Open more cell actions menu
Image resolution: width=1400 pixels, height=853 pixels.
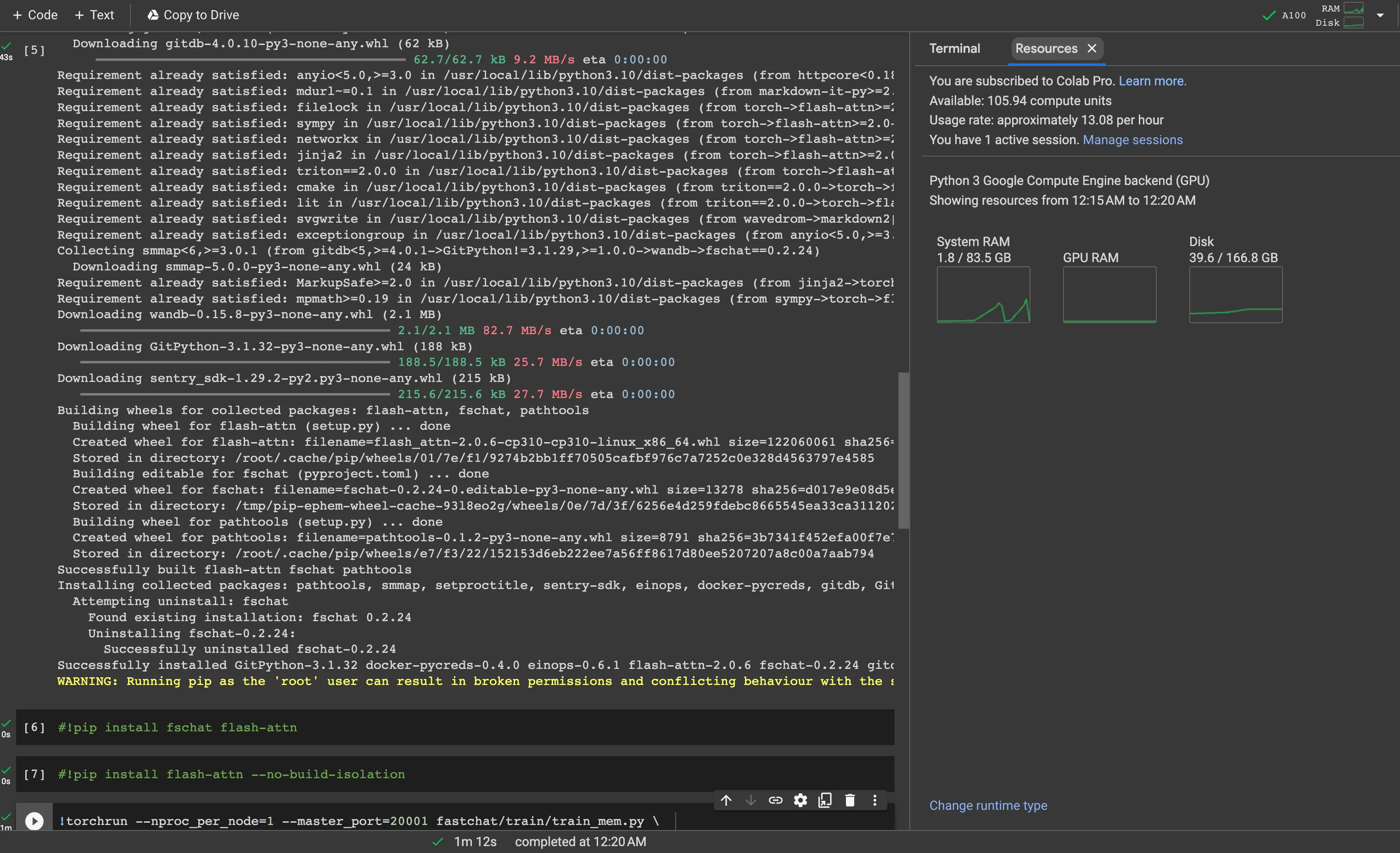coord(874,800)
